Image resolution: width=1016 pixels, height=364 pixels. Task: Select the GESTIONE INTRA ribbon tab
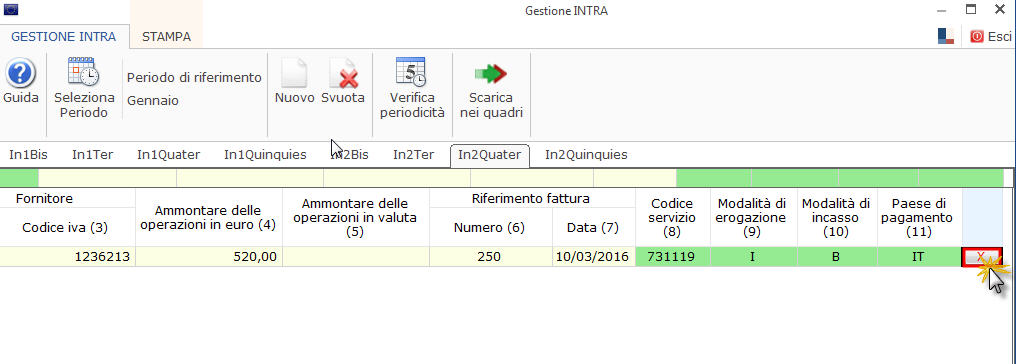coord(64,37)
